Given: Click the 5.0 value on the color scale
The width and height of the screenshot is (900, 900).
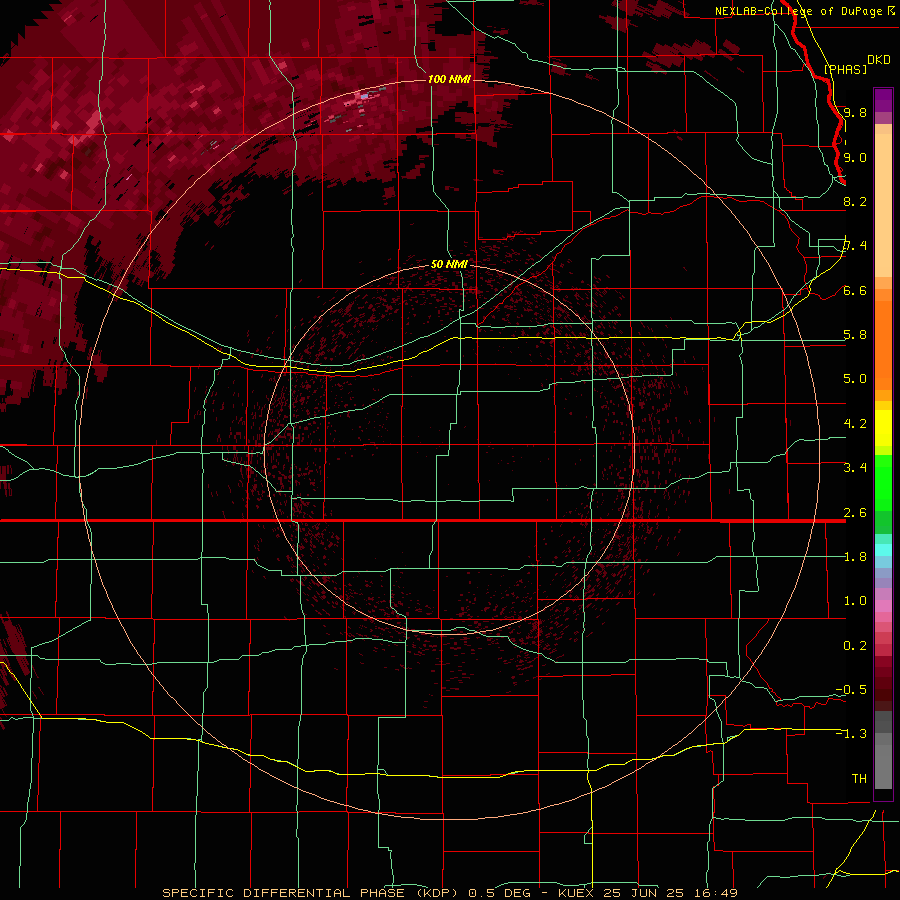Looking at the screenshot, I should [855, 379].
